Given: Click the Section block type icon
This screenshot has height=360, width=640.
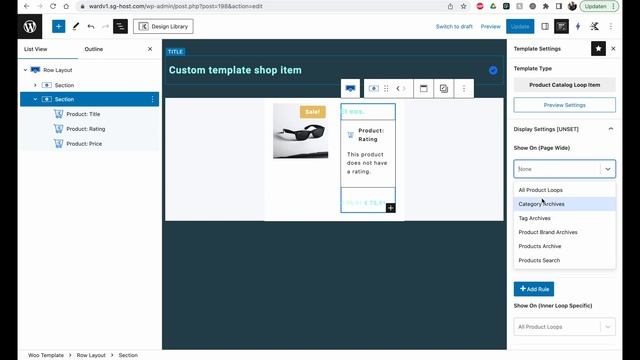Looking at the screenshot, I should click(373, 89).
